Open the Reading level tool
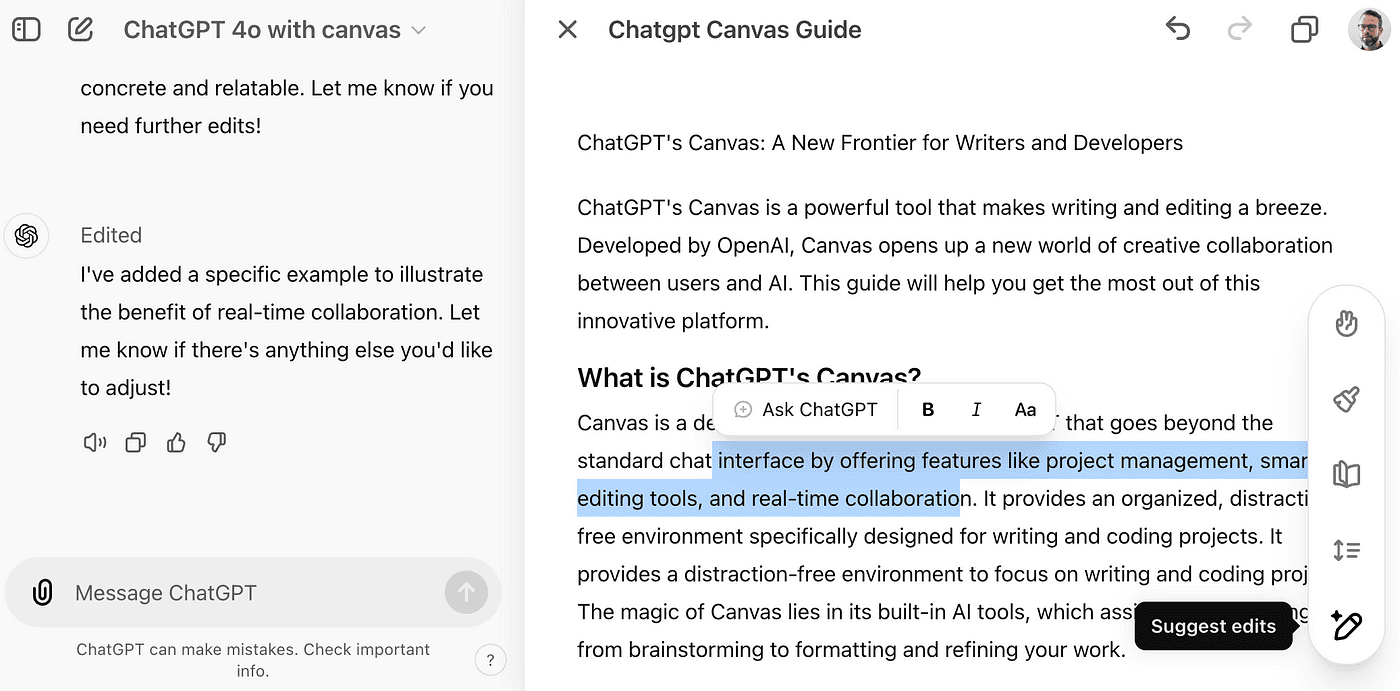 coord(1346,474)
